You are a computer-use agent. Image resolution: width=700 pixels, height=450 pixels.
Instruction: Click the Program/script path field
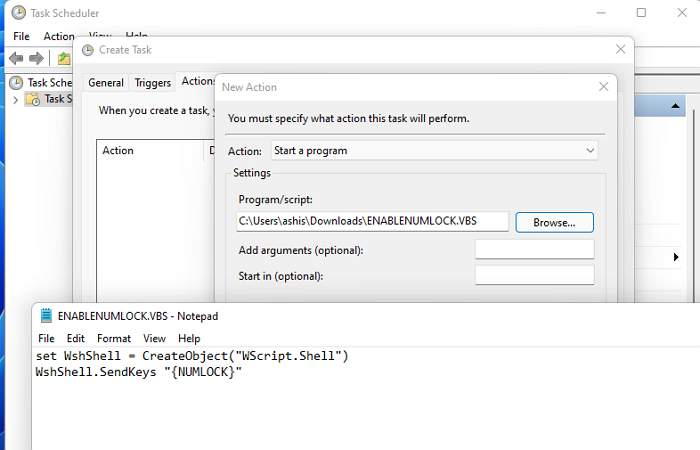(371, 222)
